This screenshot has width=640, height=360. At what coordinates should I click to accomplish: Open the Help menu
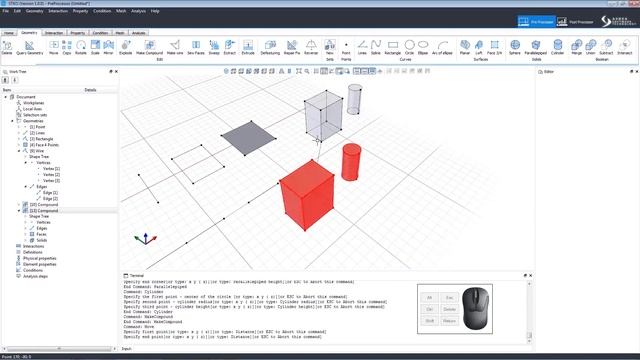[155, 11]
